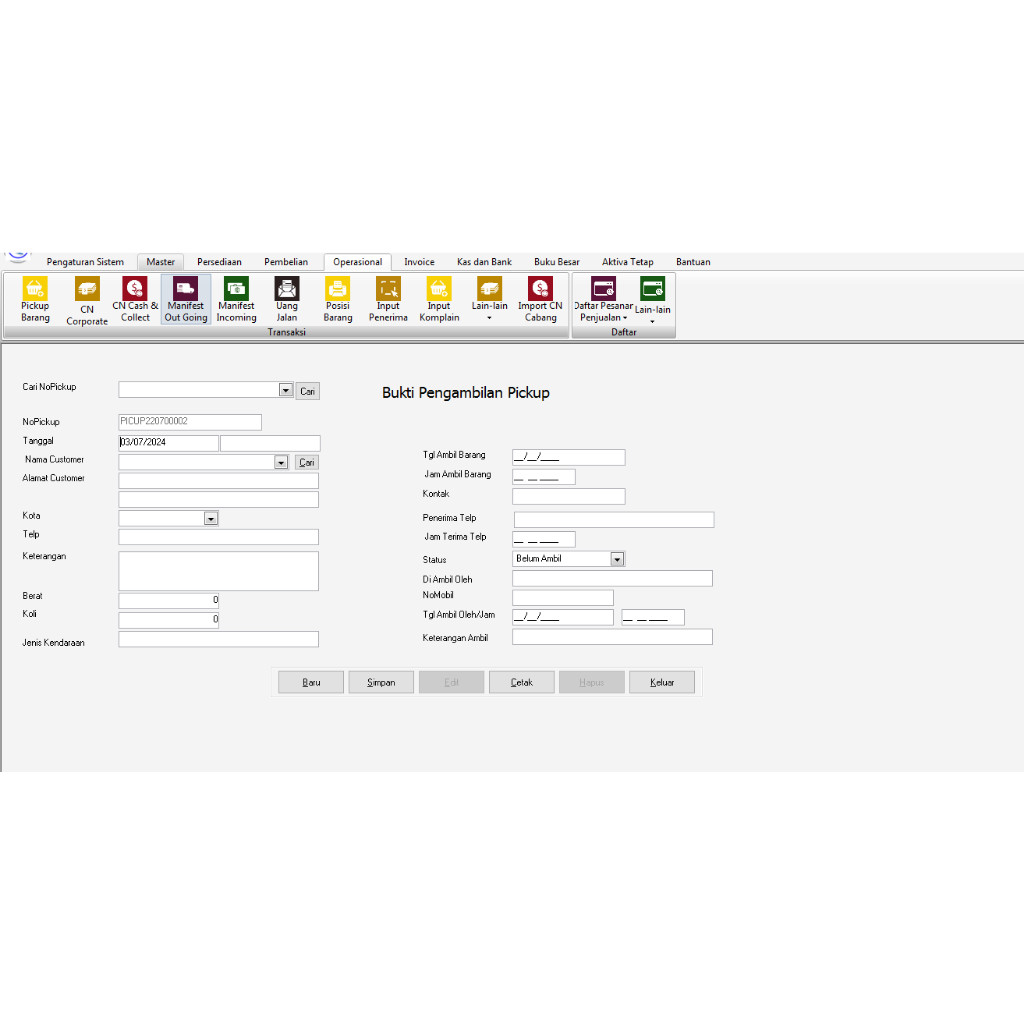Open Manifest Incoming
The height and width of the screenshot is (1024, 1024).
pyautogui.click(x=236, y=299)
